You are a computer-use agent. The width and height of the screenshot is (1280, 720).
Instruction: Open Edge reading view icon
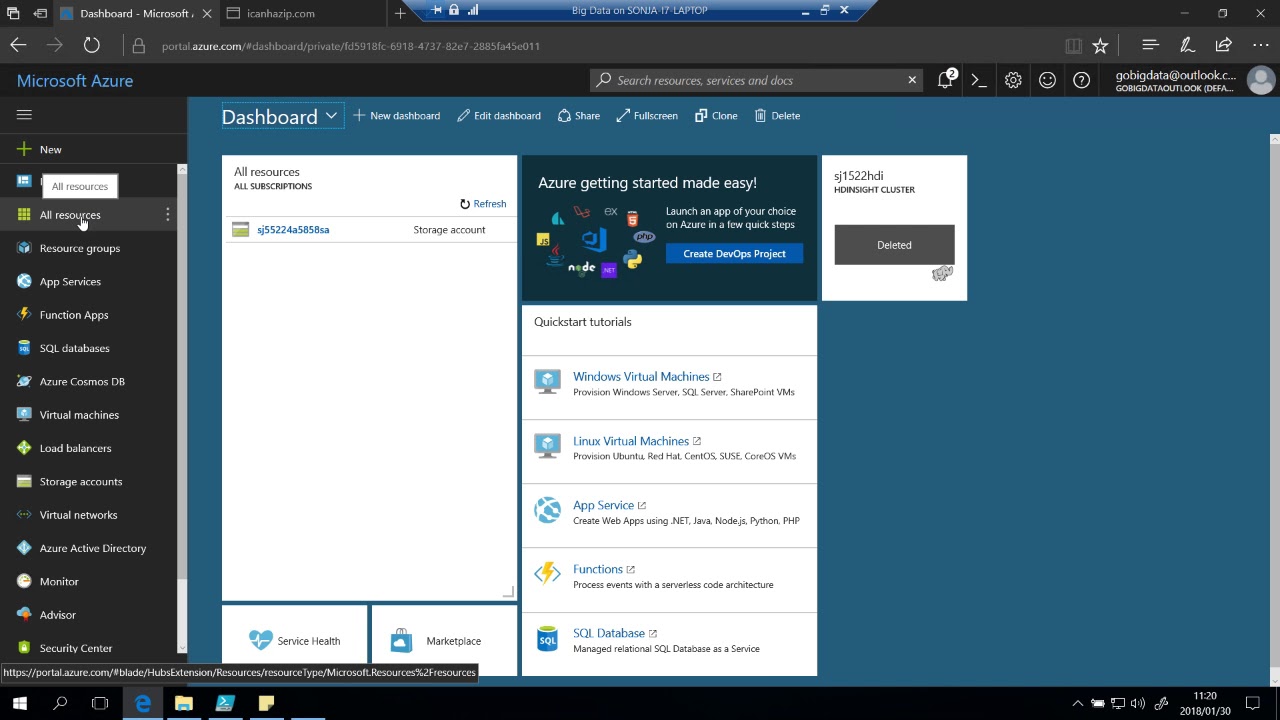click(1073, 45)
